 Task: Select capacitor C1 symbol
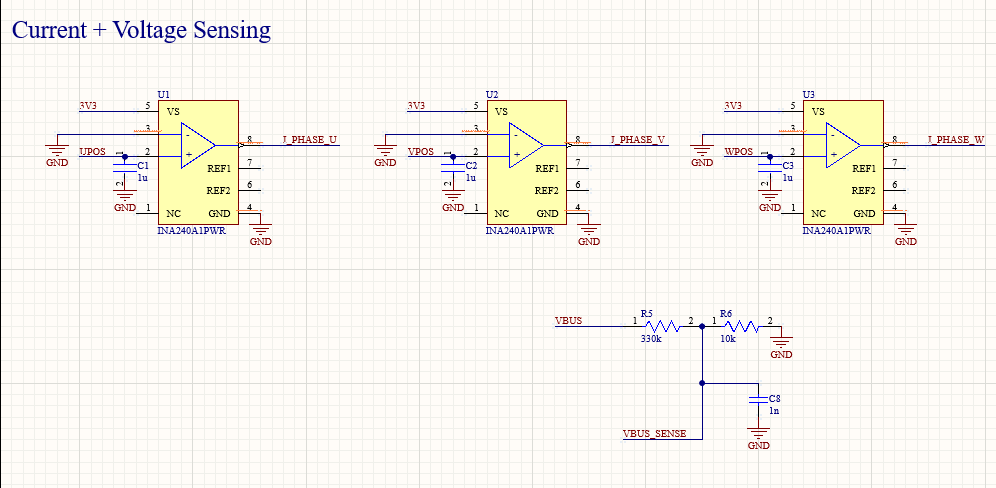coord(124,168)
